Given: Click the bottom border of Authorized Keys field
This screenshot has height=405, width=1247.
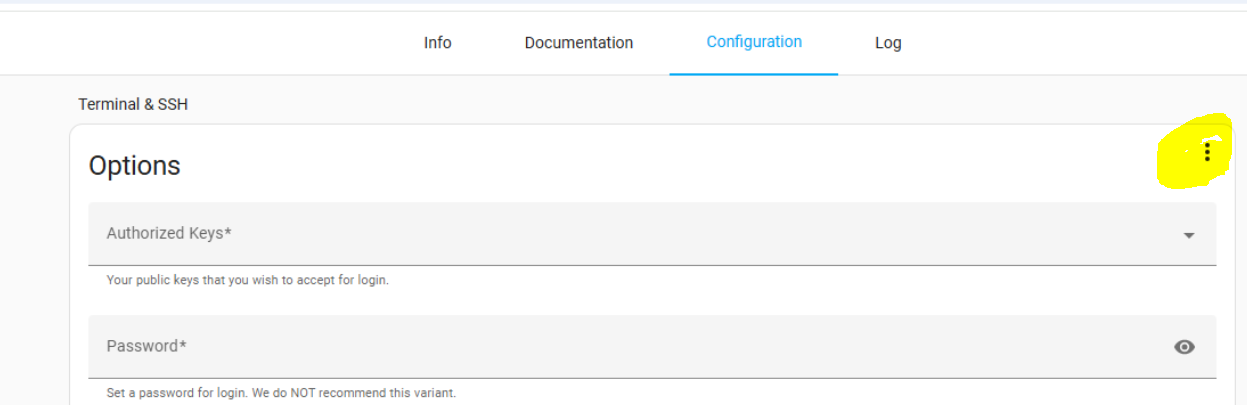Looking at the screenshot, I should (x=652, y=265).
